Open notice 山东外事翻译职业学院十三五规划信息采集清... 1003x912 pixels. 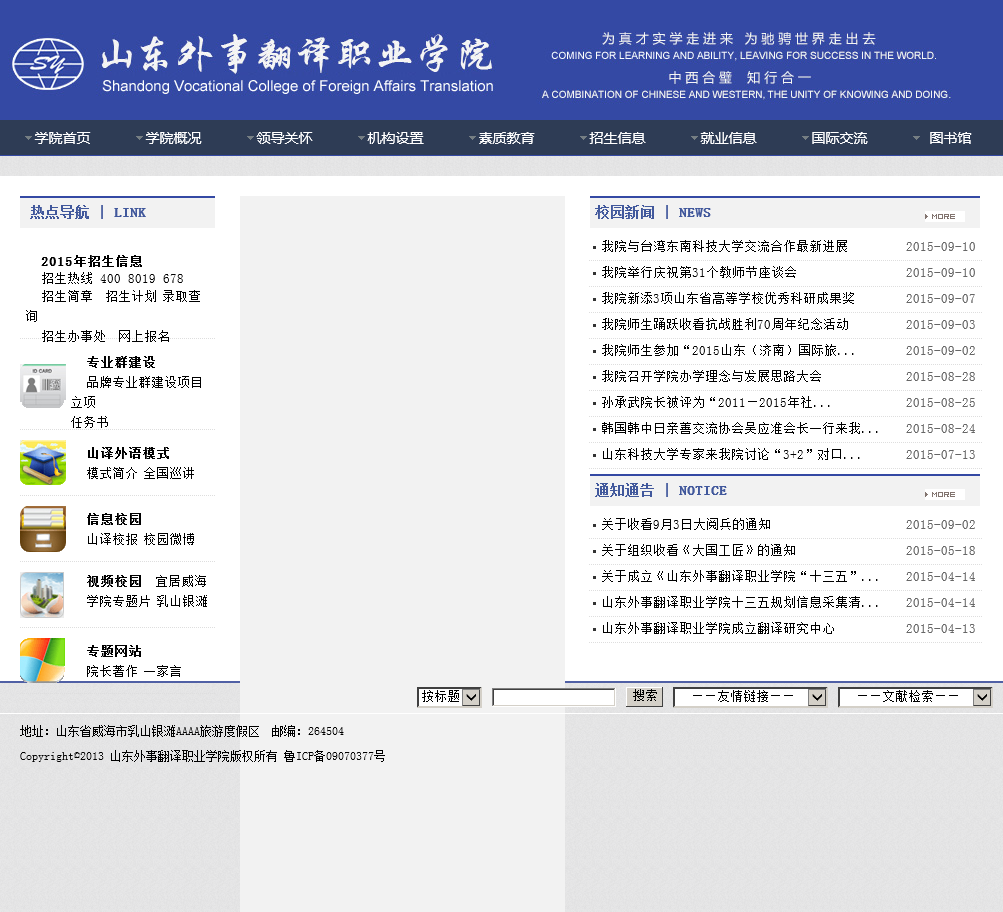[740, 602]
